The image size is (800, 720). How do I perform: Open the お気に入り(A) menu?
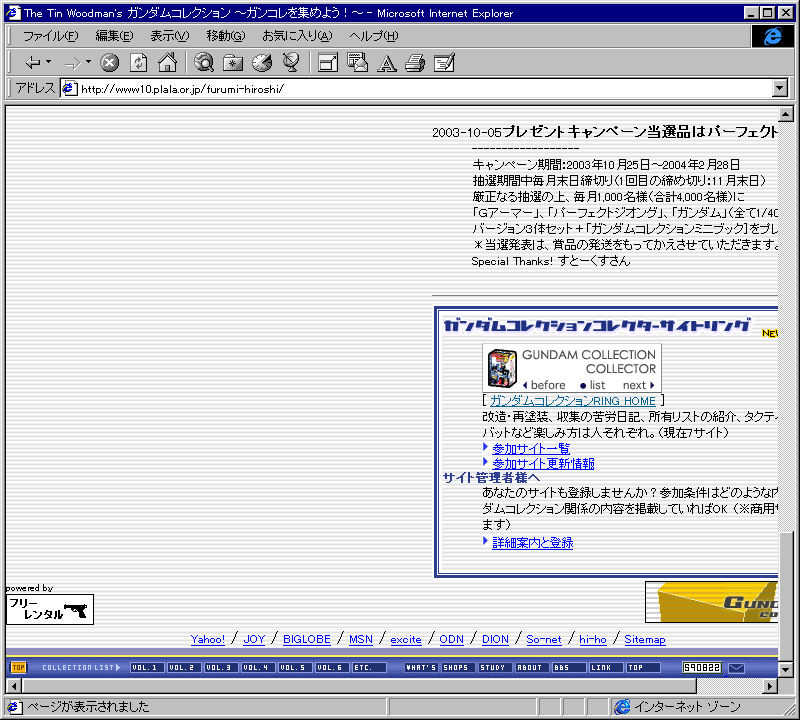click(297, 36)
